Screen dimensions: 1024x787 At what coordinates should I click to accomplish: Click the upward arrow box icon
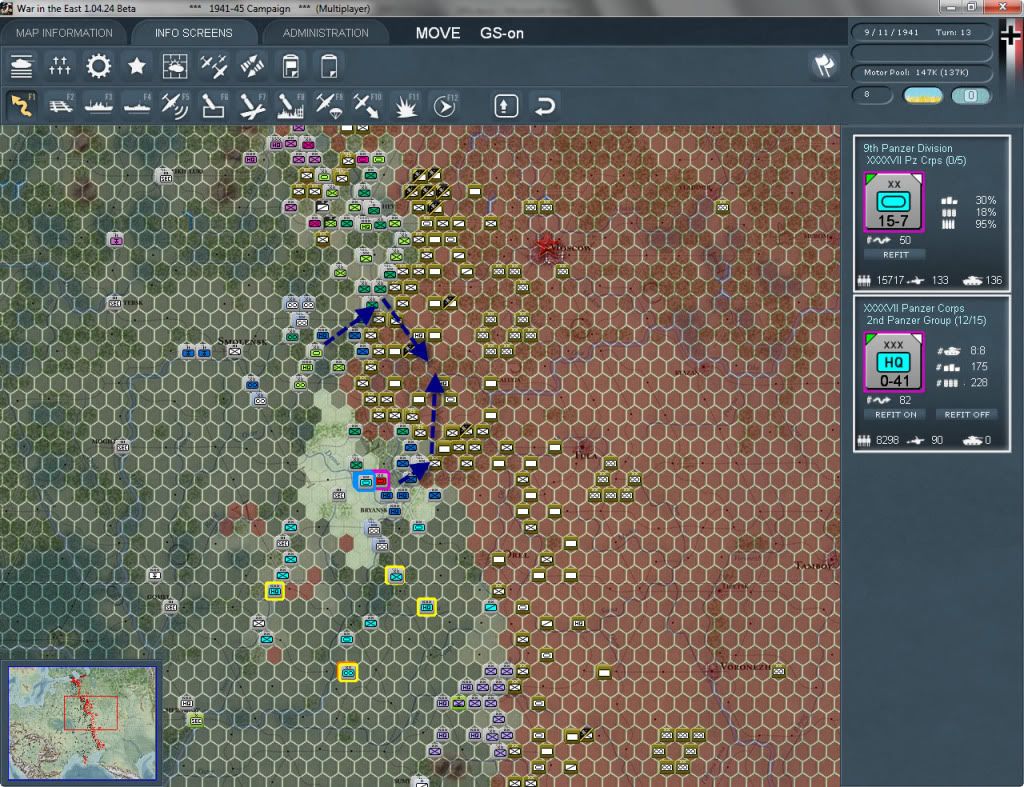coord(506,106)
